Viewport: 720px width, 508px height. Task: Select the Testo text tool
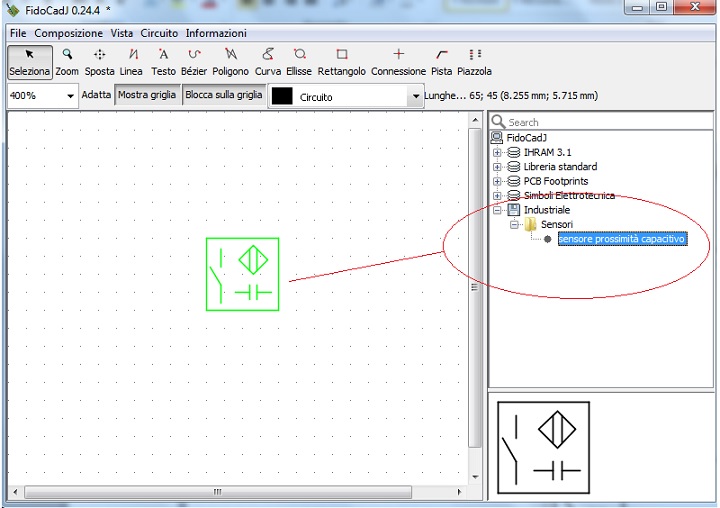pos(163,62)
